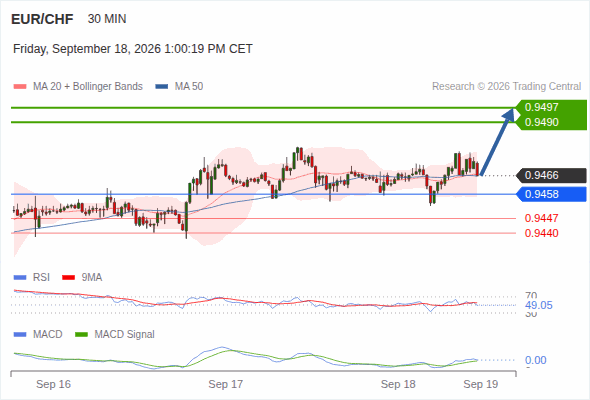Click the Sep 17 date axis label

coord(226,384)
